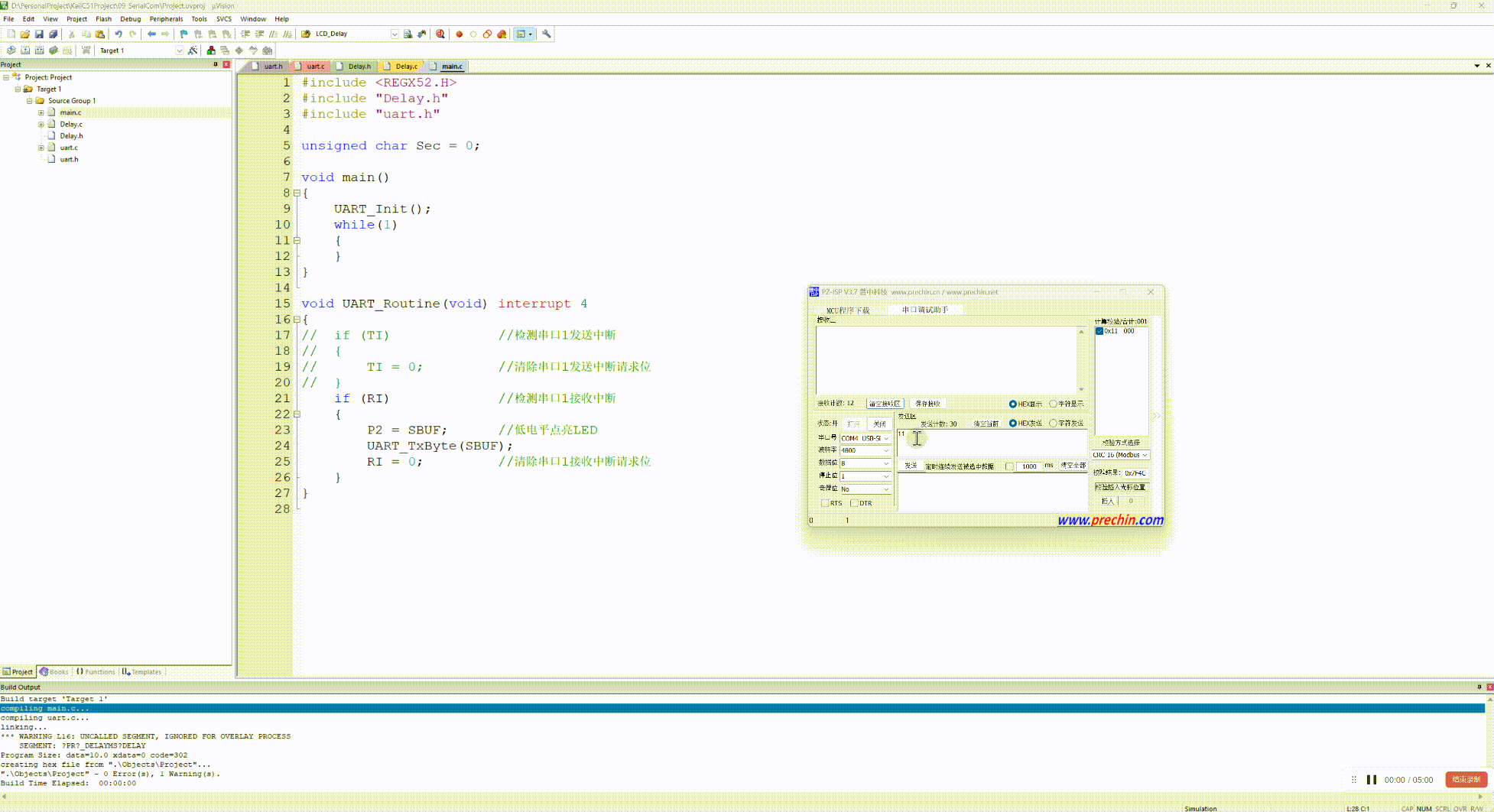This screenshot has height=812, width=1494.
Task: Click the Translate current file icon
Action: 11,50
